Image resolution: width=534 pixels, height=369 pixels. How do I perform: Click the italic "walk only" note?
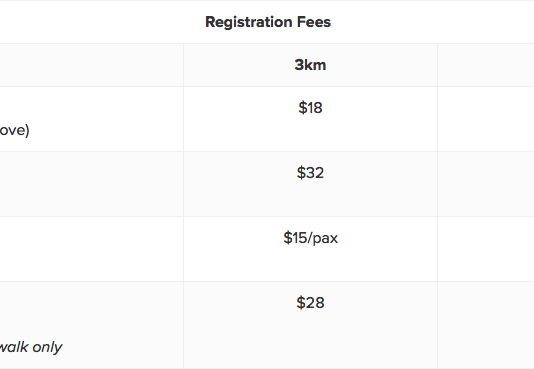(31, 347)
